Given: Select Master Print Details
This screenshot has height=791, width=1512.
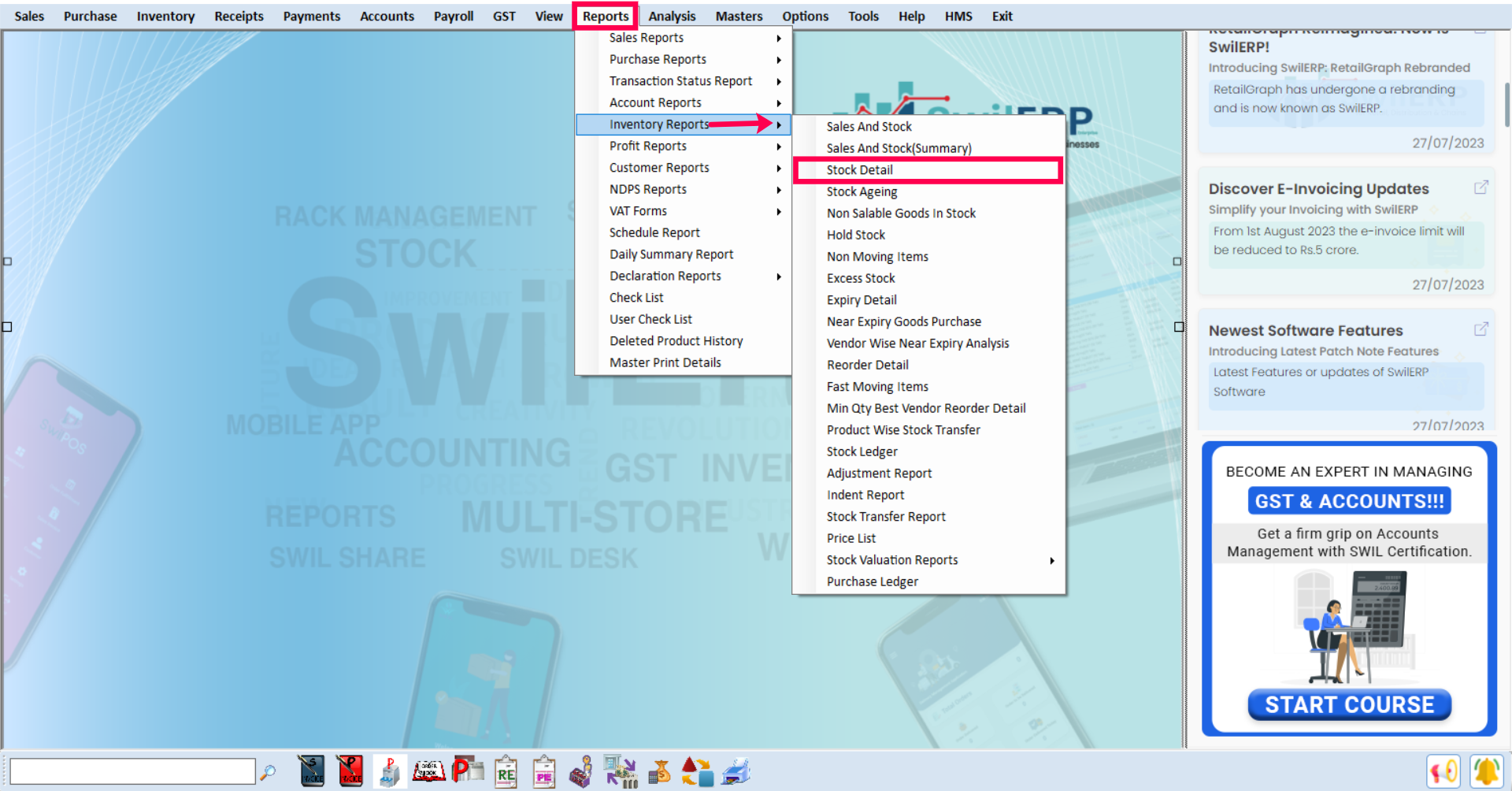Looking at the screenshot, I should 683,362.
